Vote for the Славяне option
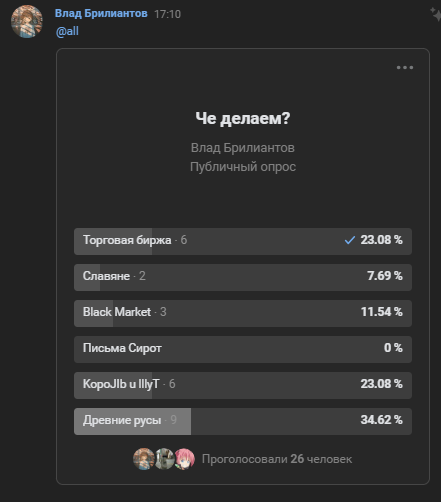This screenshot has width=441, height=502. (x=243, y=277)
